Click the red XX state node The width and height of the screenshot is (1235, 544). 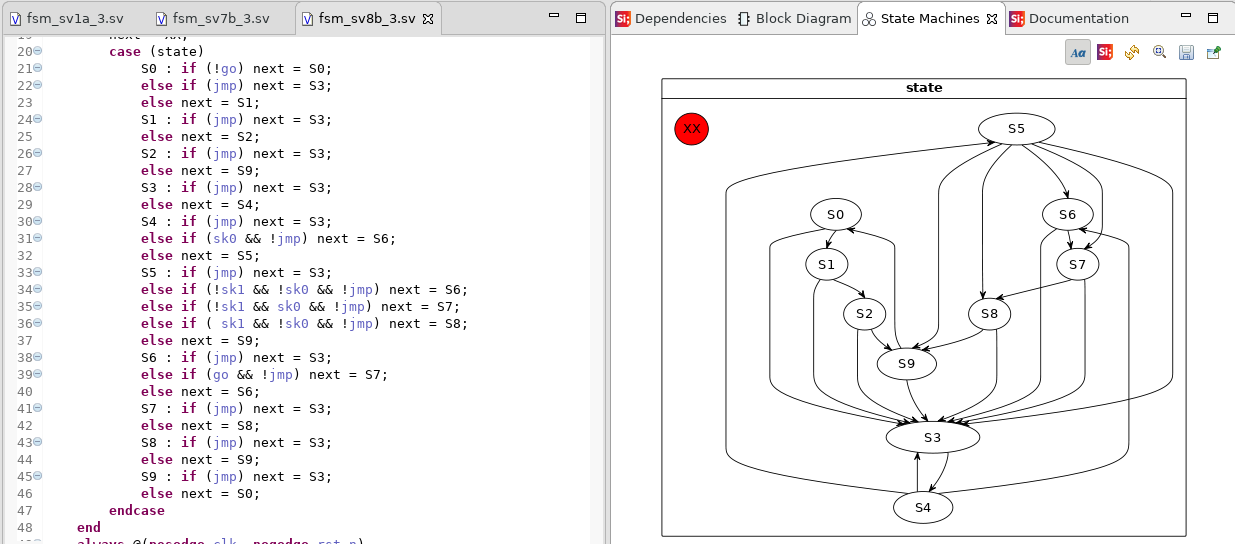point(691,129)
